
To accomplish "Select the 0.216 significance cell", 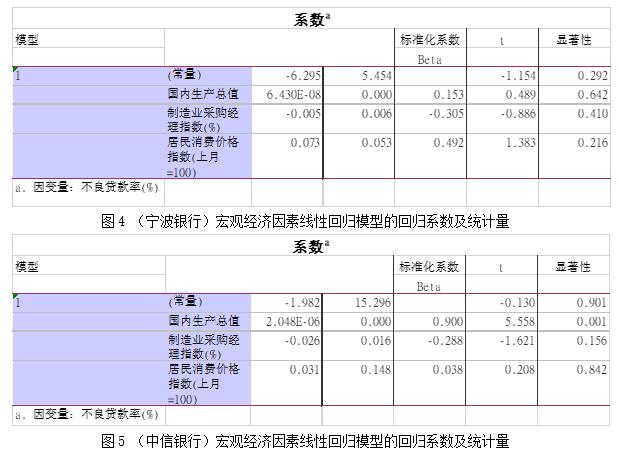I will (574, 156).
